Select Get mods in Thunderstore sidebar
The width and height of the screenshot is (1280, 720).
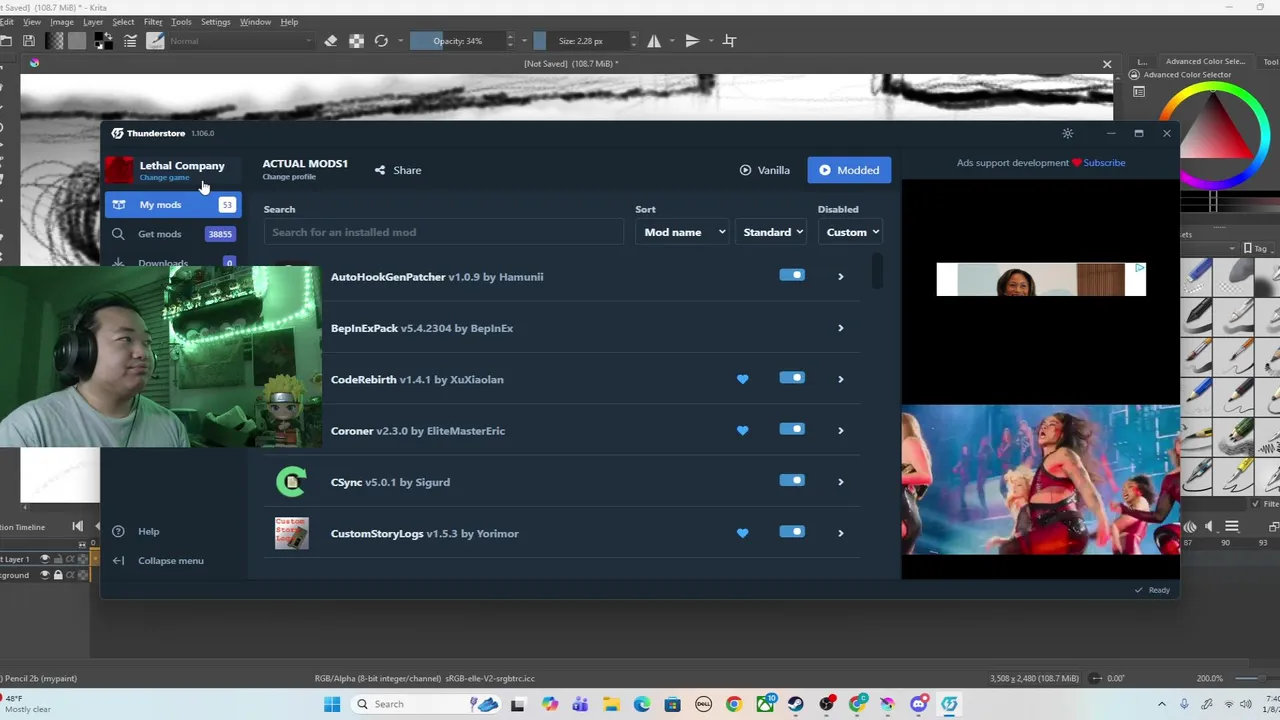(173, 234)
